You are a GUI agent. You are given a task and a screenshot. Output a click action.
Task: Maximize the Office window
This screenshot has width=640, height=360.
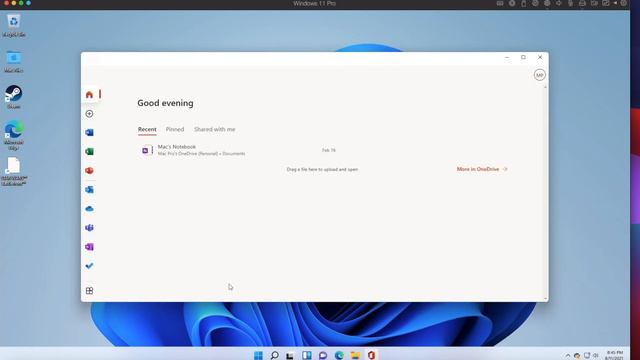tap(523, 58)
